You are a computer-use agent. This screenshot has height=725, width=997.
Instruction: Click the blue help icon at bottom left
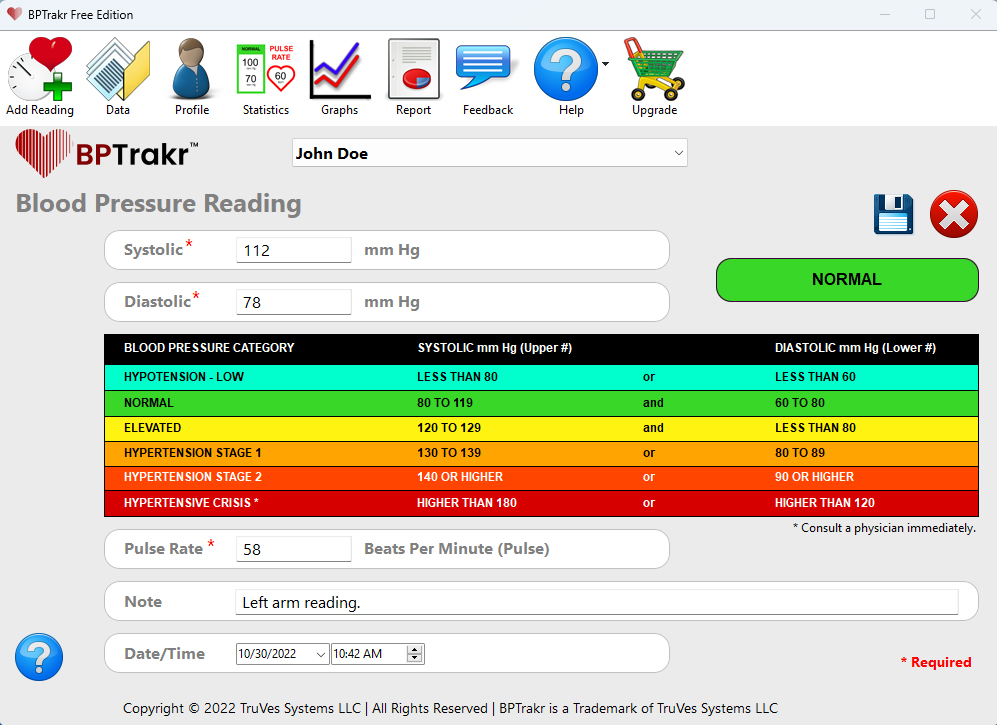(38, 657)
